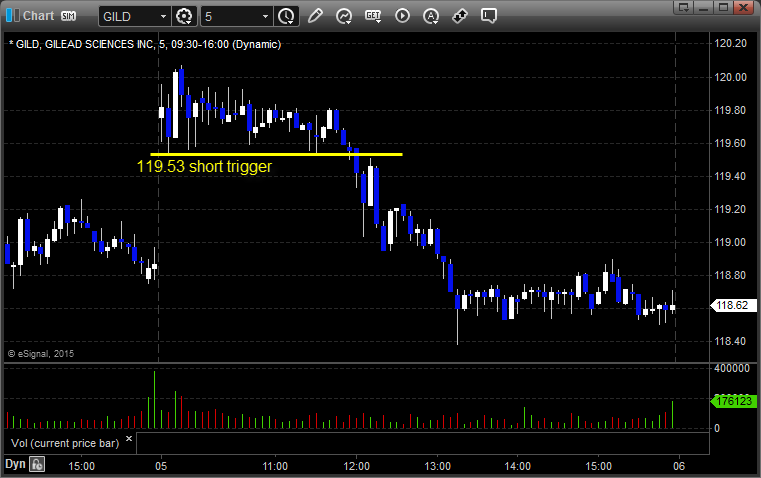Click the 06 date label on time axis

(x=679, y=466)
